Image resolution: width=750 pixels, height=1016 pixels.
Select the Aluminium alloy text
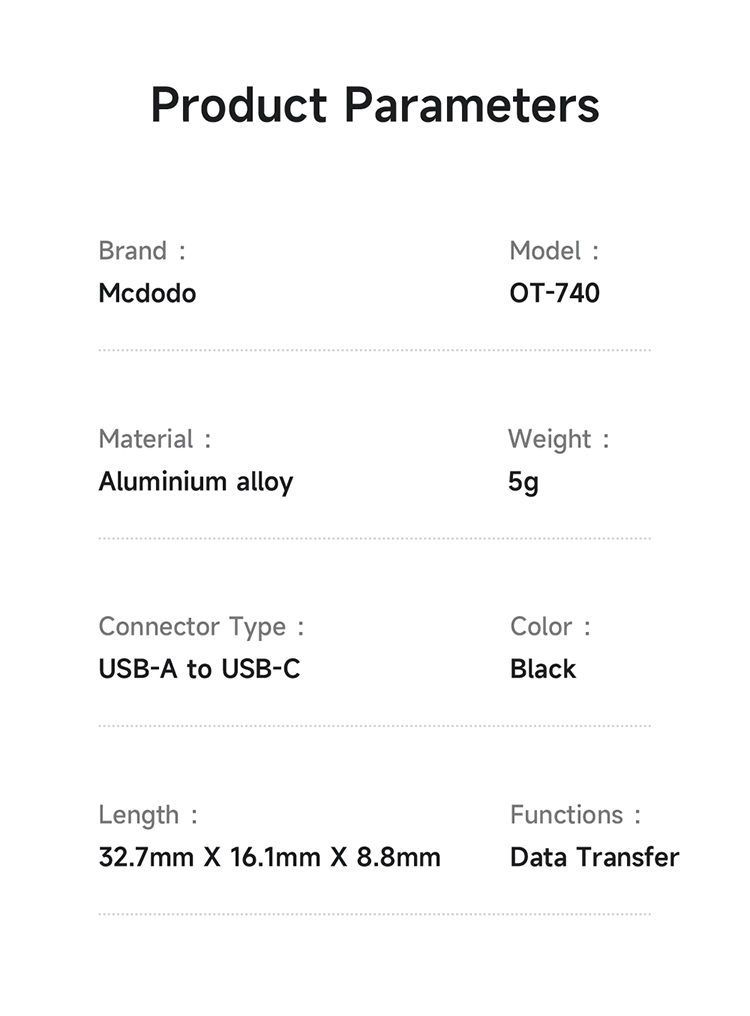[195, 482]
